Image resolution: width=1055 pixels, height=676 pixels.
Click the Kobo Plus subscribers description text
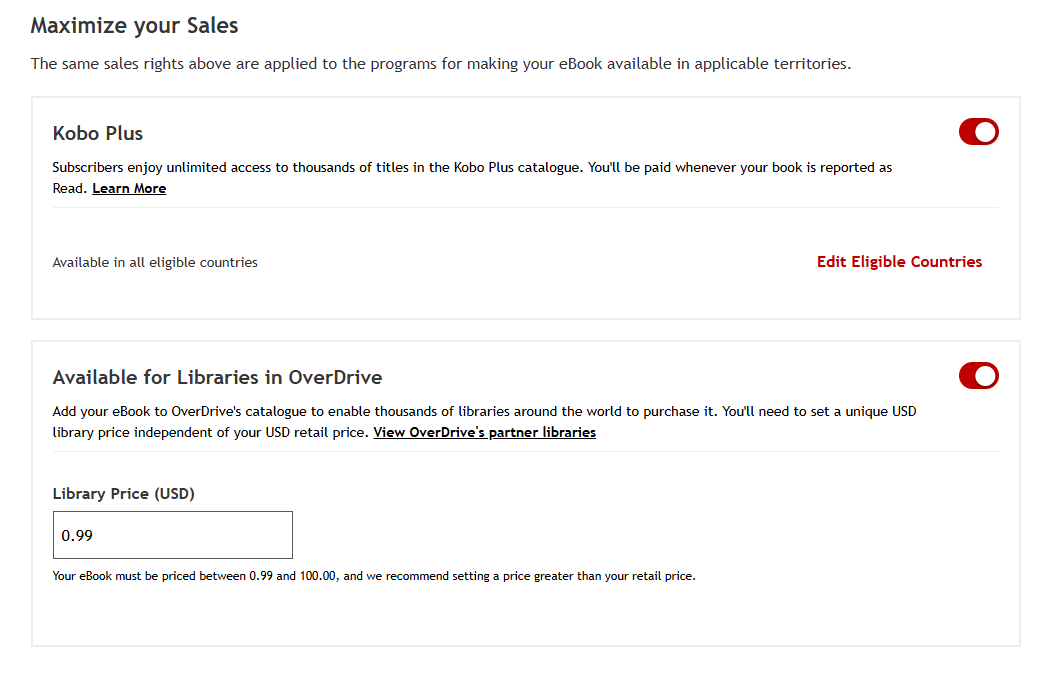click(472, 168)
